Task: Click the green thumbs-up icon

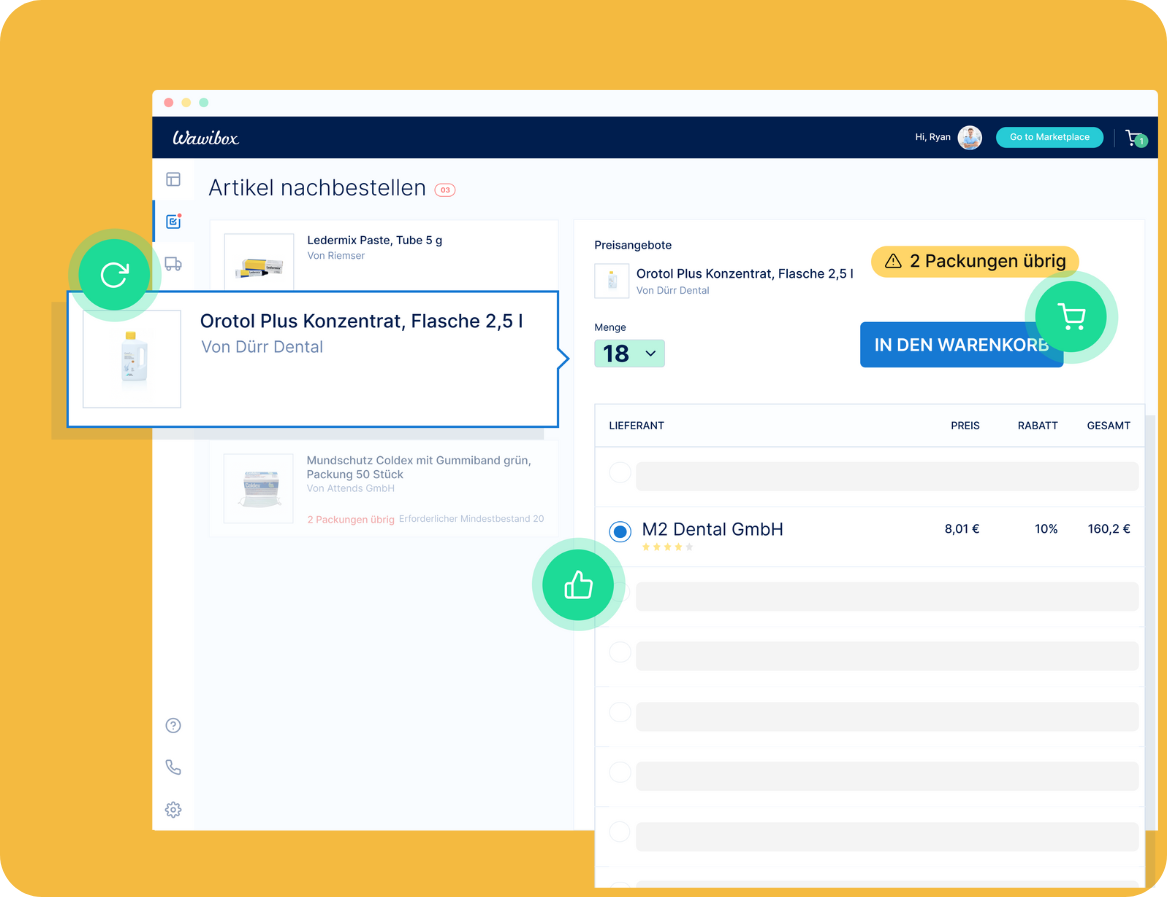Action: (578, 586)
